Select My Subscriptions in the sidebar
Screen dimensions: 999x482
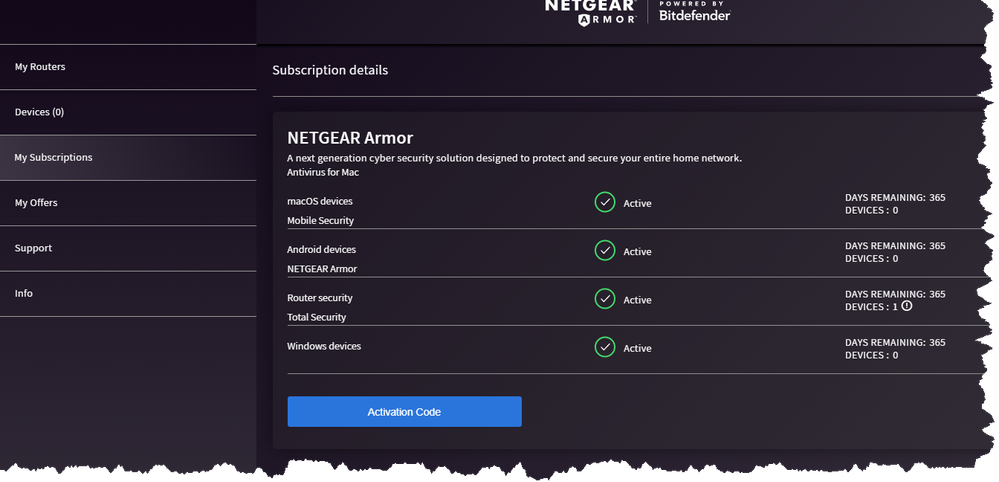pyautogui.click(x=53, y=157)
